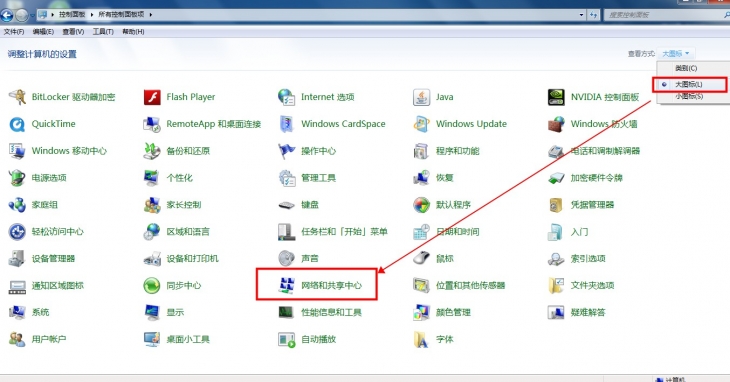Expand arrow after 所有控制面板项 breadcrumb
Screen dimensions: 730x382
click(x=151, y=15)
